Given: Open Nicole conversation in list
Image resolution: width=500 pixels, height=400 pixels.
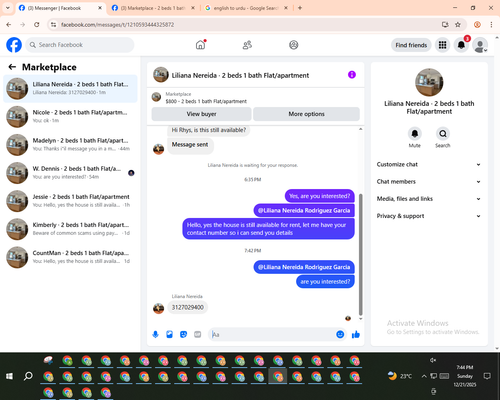Looking at the screenshot, I should tap(70, 117).
